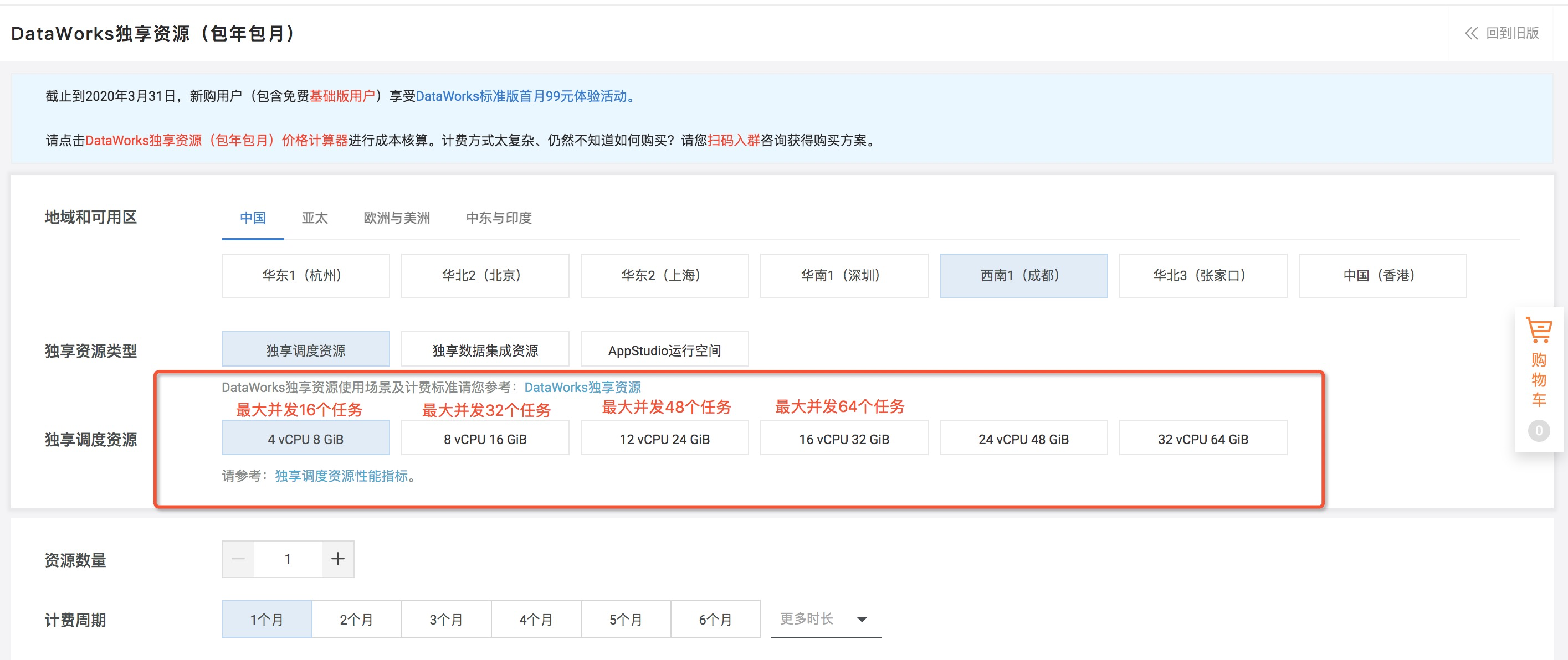1568x660 pixels.
Task: Open the 中东与印度 tab
Action: pos(499,217)
